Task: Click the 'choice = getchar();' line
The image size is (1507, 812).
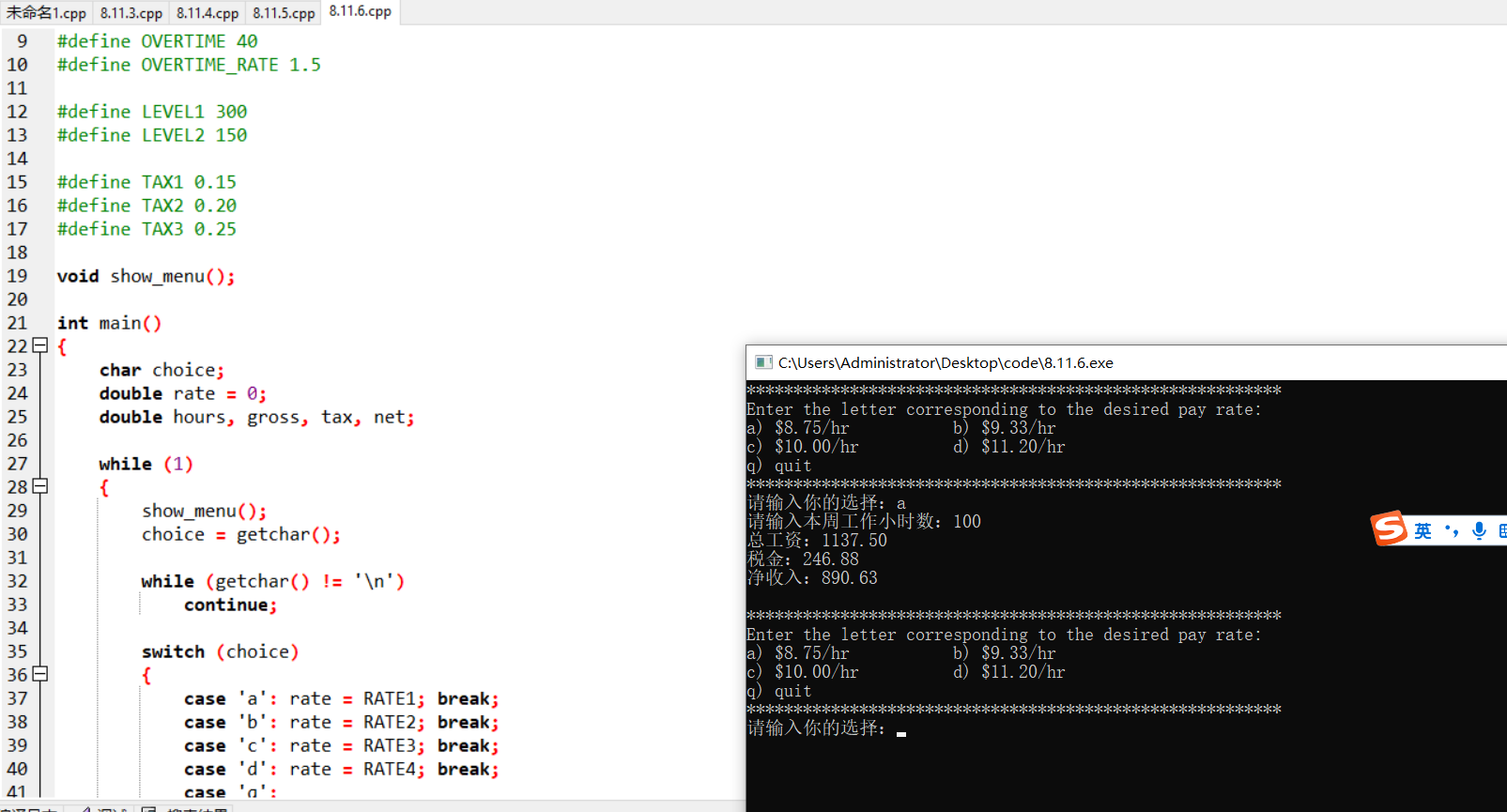Action: 240,534
